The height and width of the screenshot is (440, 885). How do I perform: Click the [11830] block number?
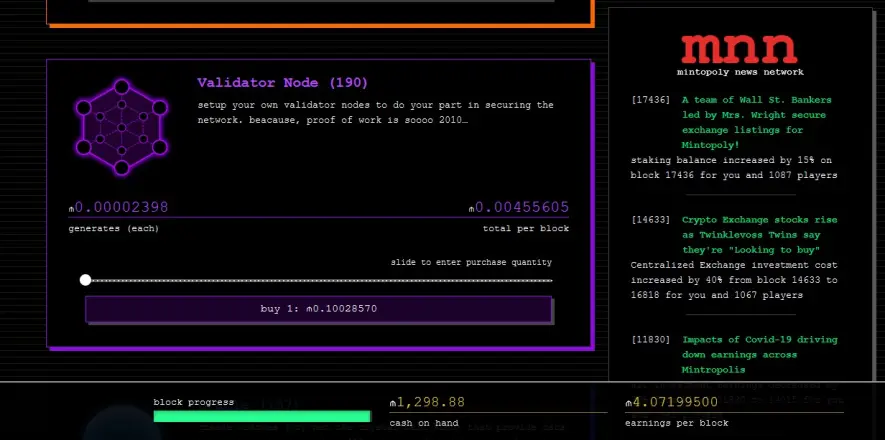click(651, 340)
